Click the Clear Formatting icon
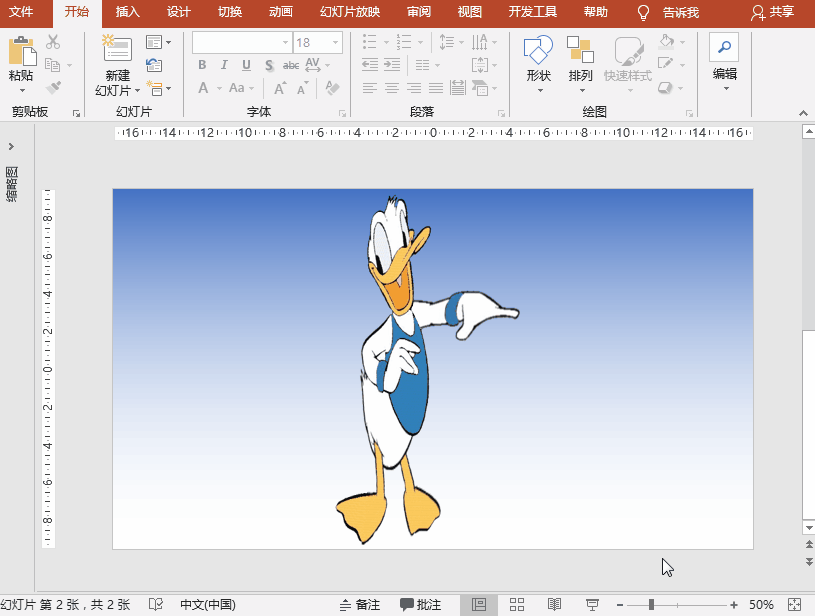 point(332,88)
